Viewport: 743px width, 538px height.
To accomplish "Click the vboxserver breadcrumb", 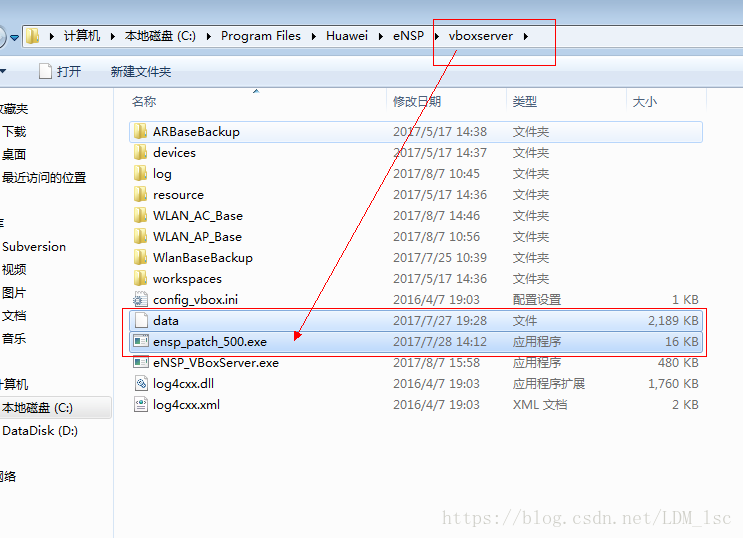I will [x=481, y=36].
